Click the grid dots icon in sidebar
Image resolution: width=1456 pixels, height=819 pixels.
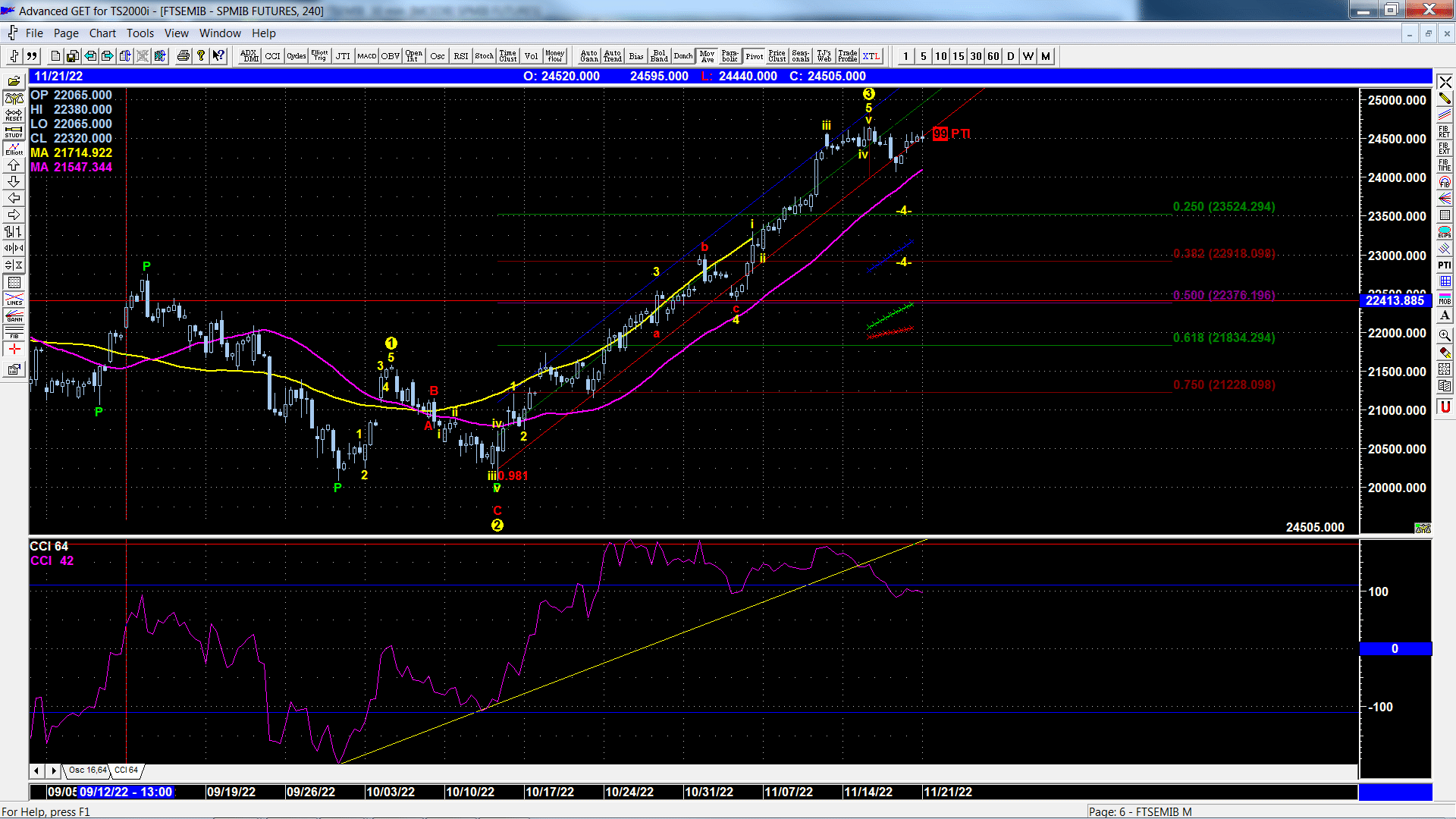[x=14, y=282]
